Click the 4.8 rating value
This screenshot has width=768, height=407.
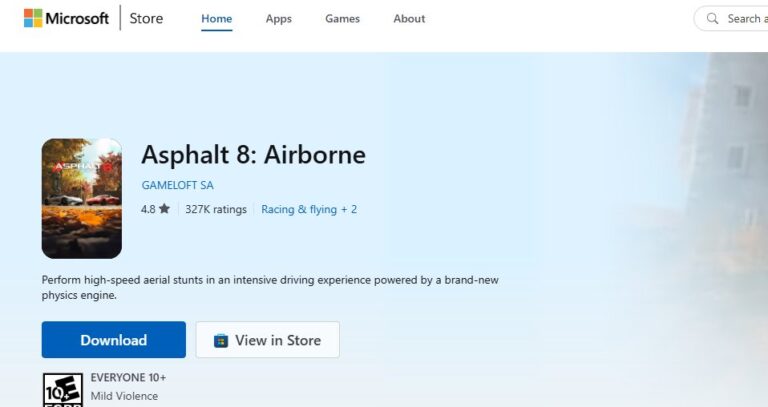148,209
